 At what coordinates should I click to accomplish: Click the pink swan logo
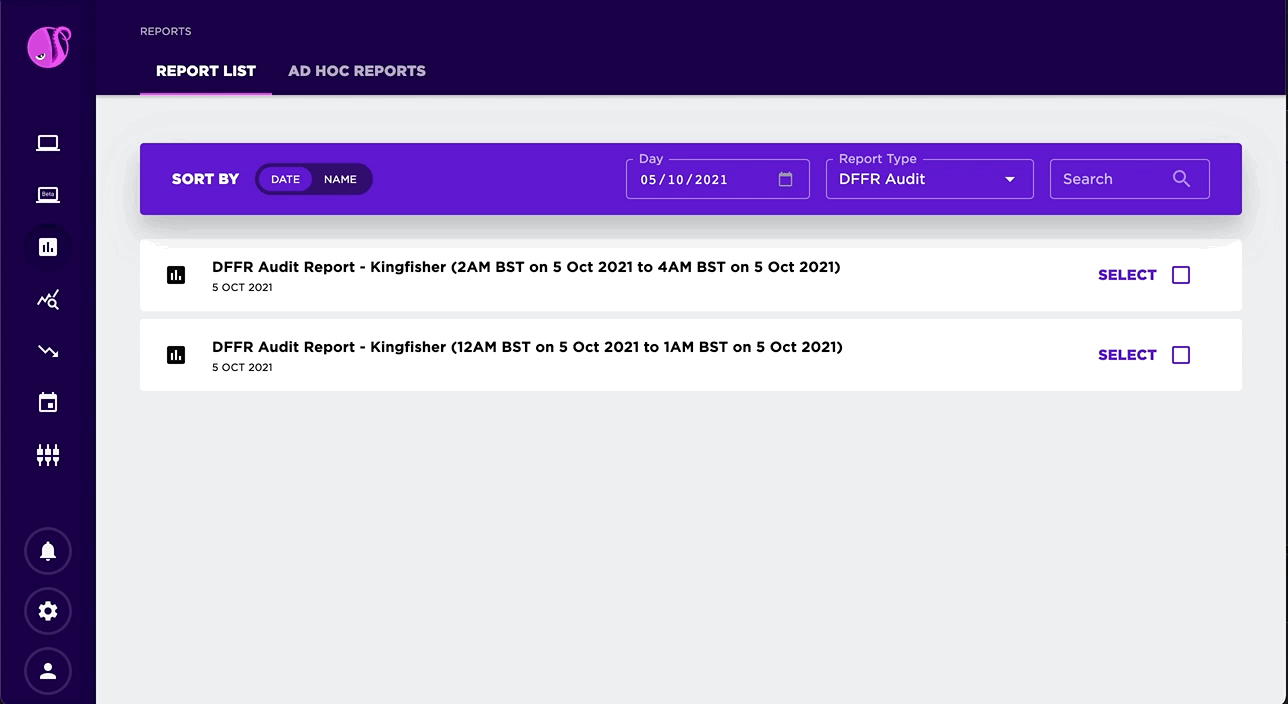(48, 46)
